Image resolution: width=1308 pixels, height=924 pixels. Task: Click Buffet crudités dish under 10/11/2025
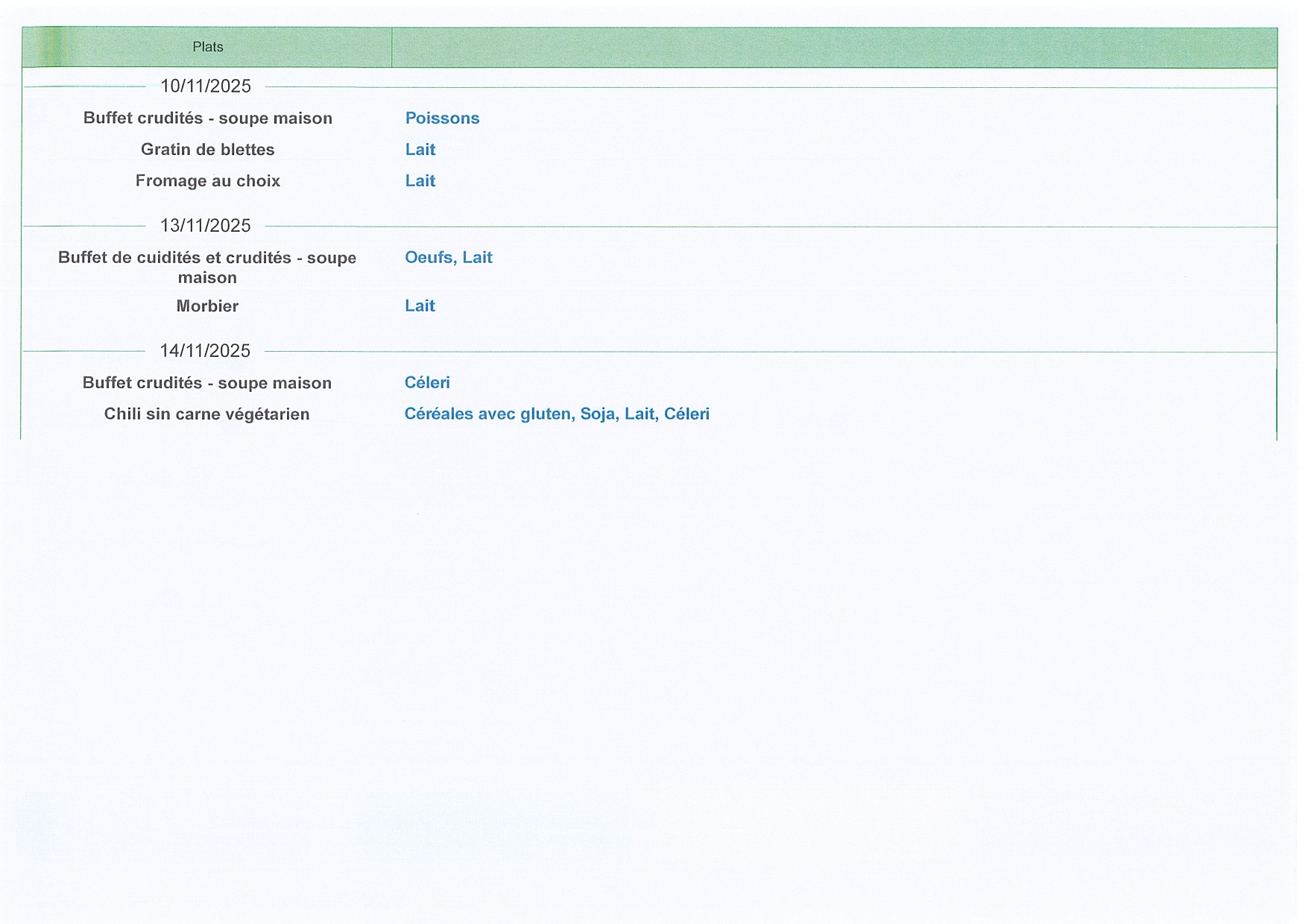click(207, 118)
